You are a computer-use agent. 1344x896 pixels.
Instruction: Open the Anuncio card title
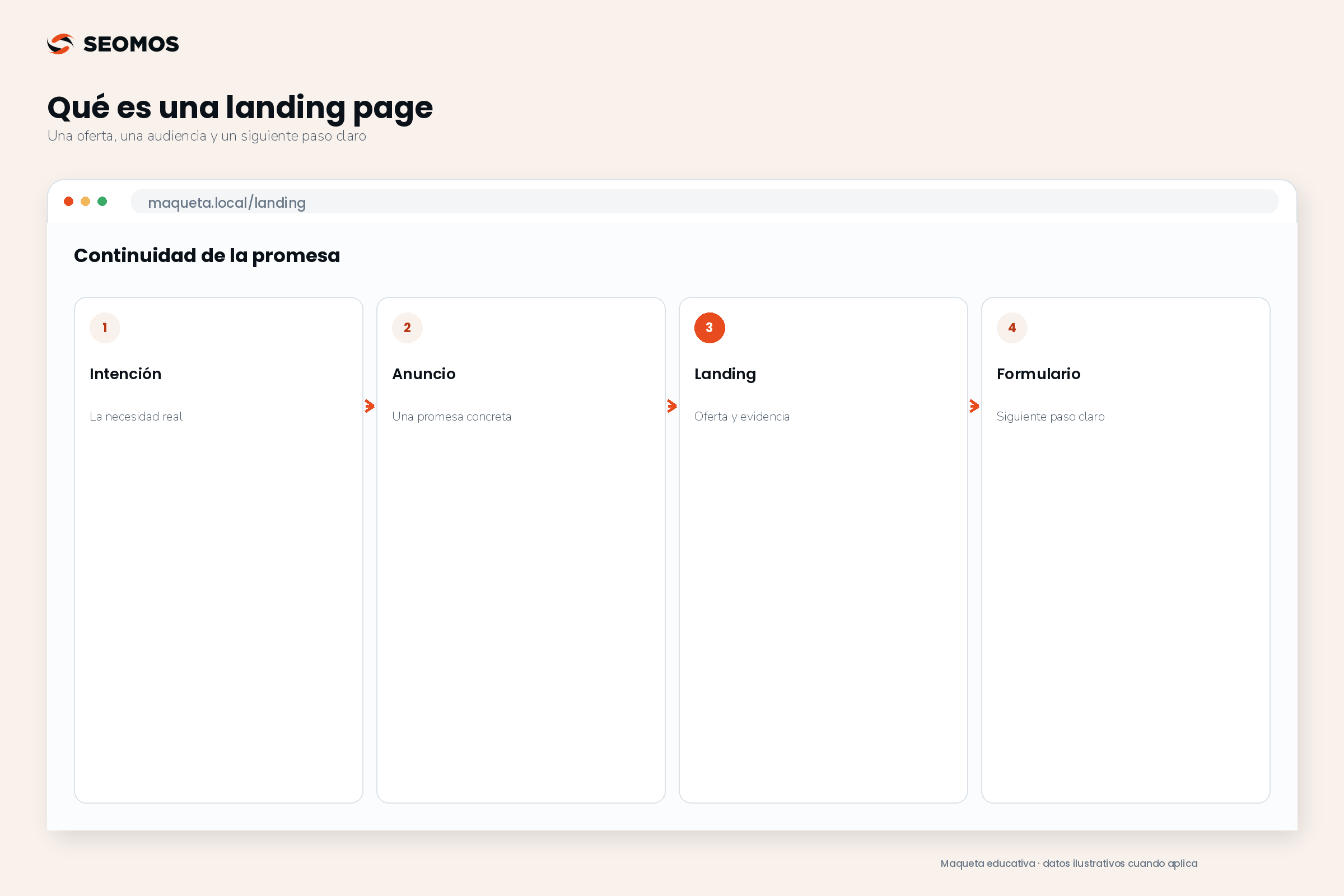[424, 374]
